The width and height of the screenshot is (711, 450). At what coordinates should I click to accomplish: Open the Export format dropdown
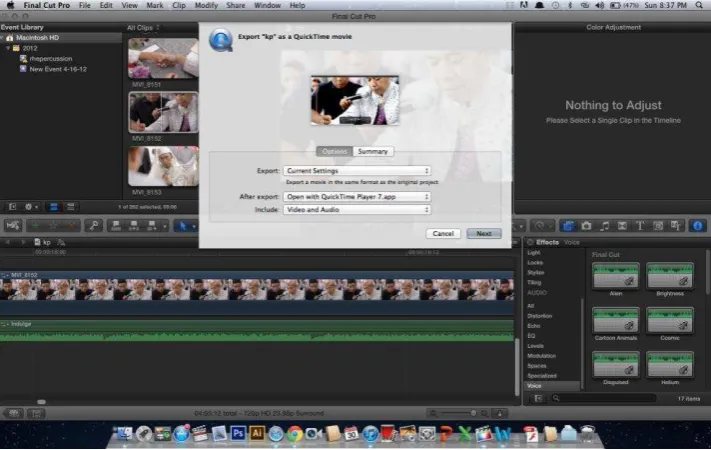357,171
